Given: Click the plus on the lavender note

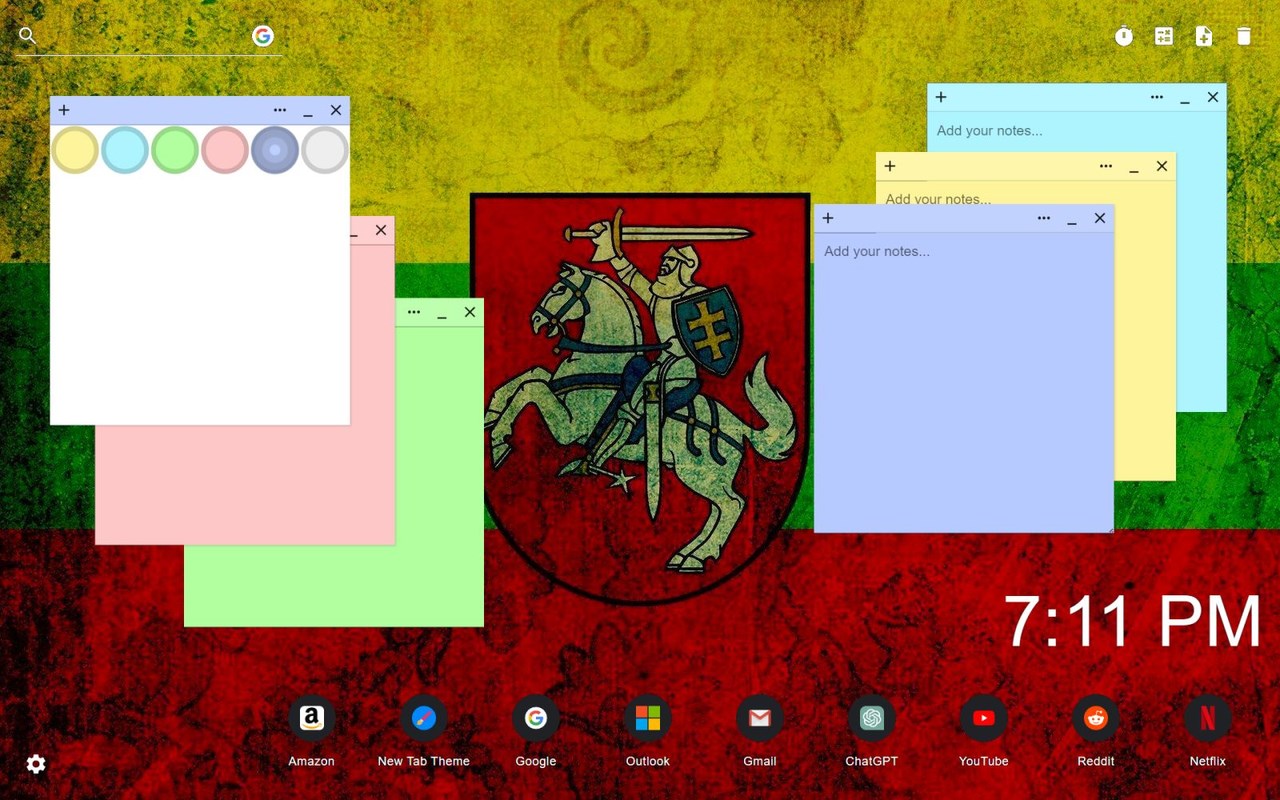Looking at the screenshot, I should pyautogui.click(x=828, y=218).
